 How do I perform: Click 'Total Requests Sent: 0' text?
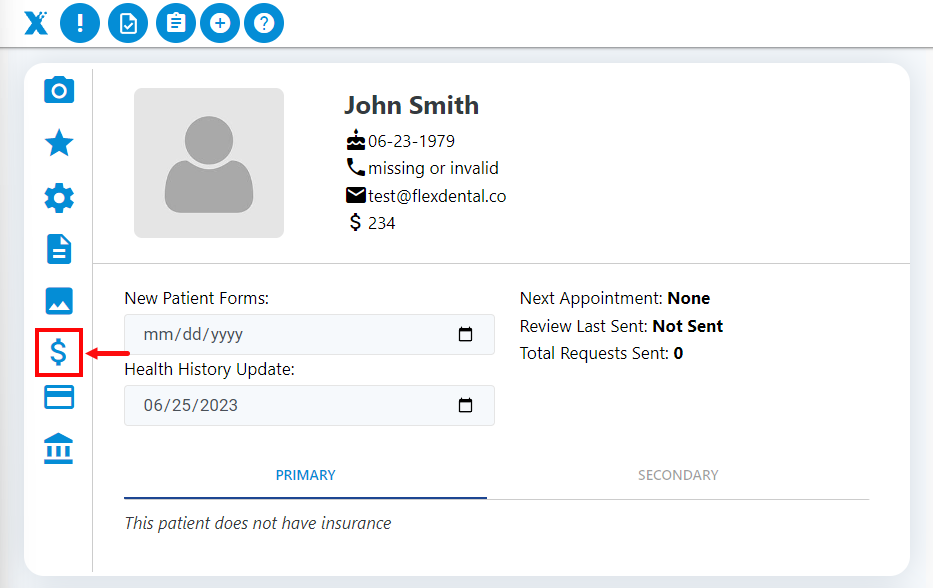[601, 354]
